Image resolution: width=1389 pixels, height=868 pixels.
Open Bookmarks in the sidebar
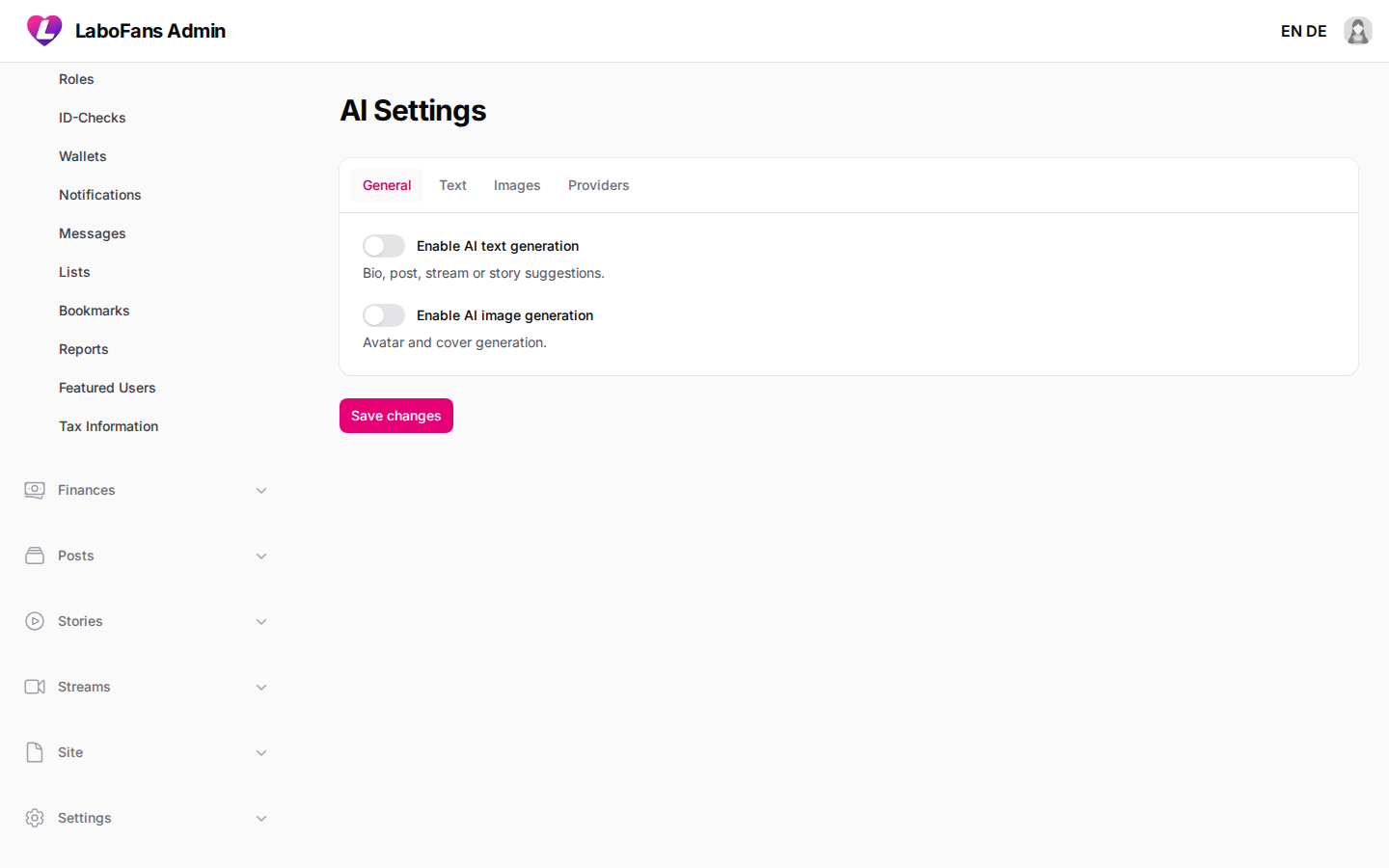[x=95, y=311]
